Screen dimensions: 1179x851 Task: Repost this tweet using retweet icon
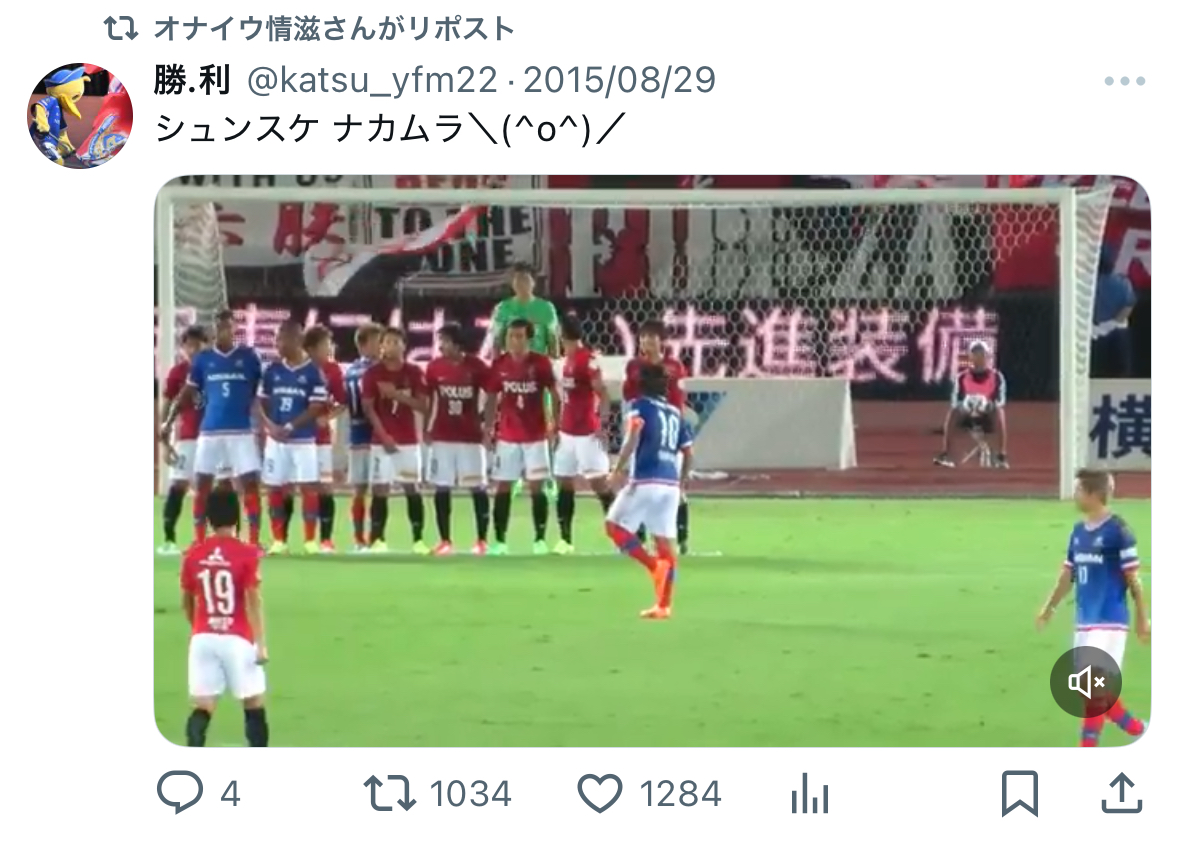(x=389, y=793)
